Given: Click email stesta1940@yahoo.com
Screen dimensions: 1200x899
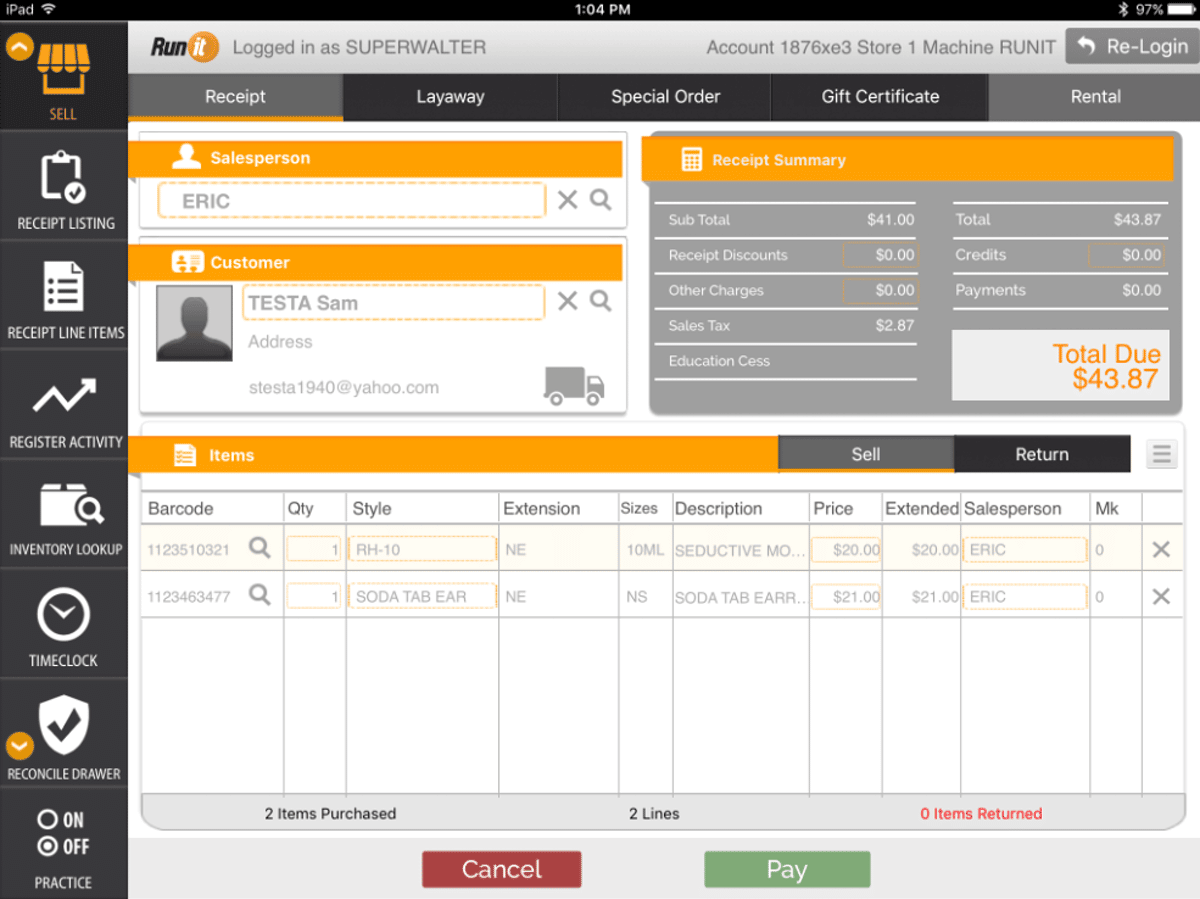Looking at the screenshot, I should click(344, 388).
